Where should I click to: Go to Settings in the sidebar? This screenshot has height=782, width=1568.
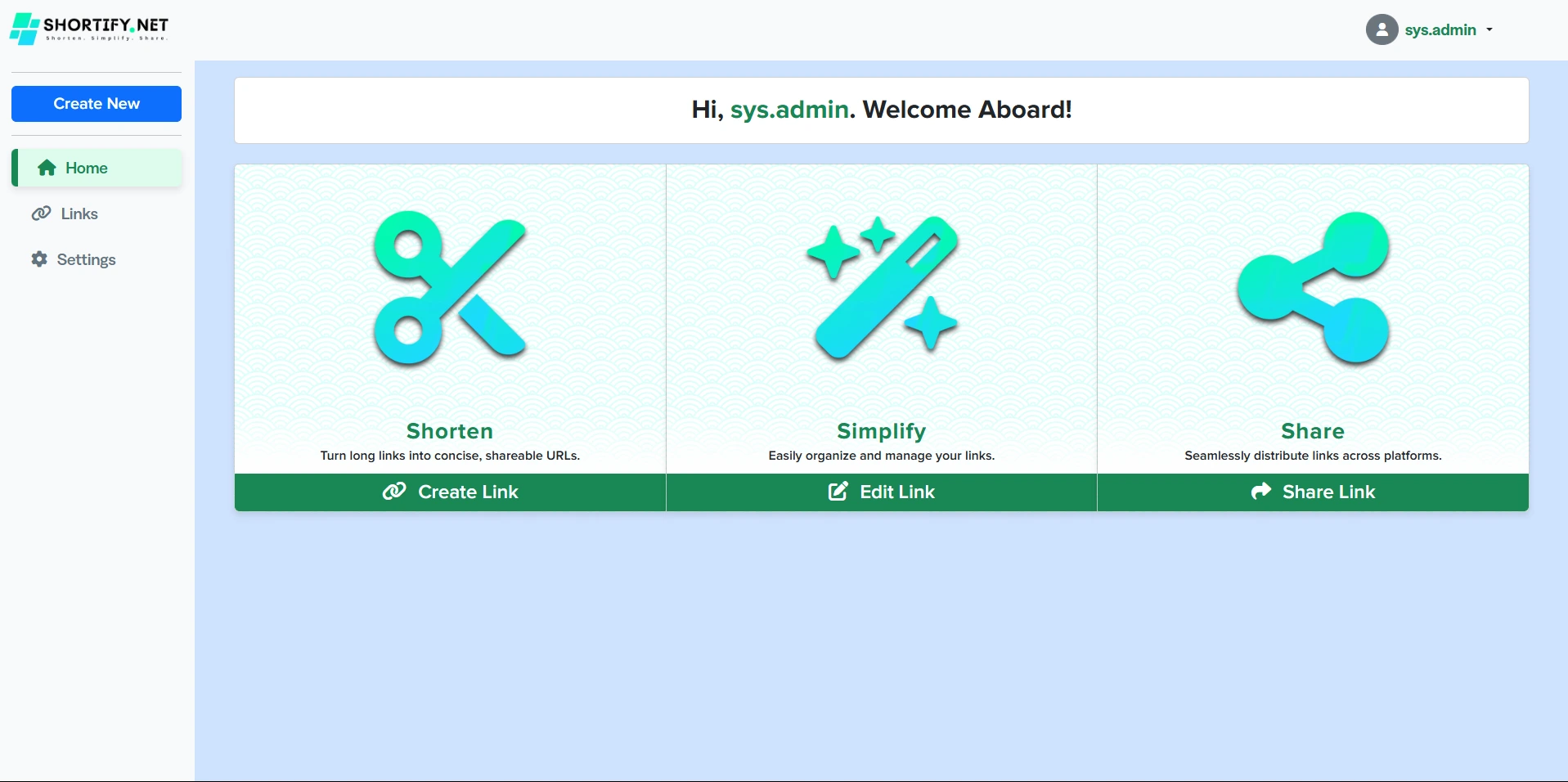tap(86, 259)
